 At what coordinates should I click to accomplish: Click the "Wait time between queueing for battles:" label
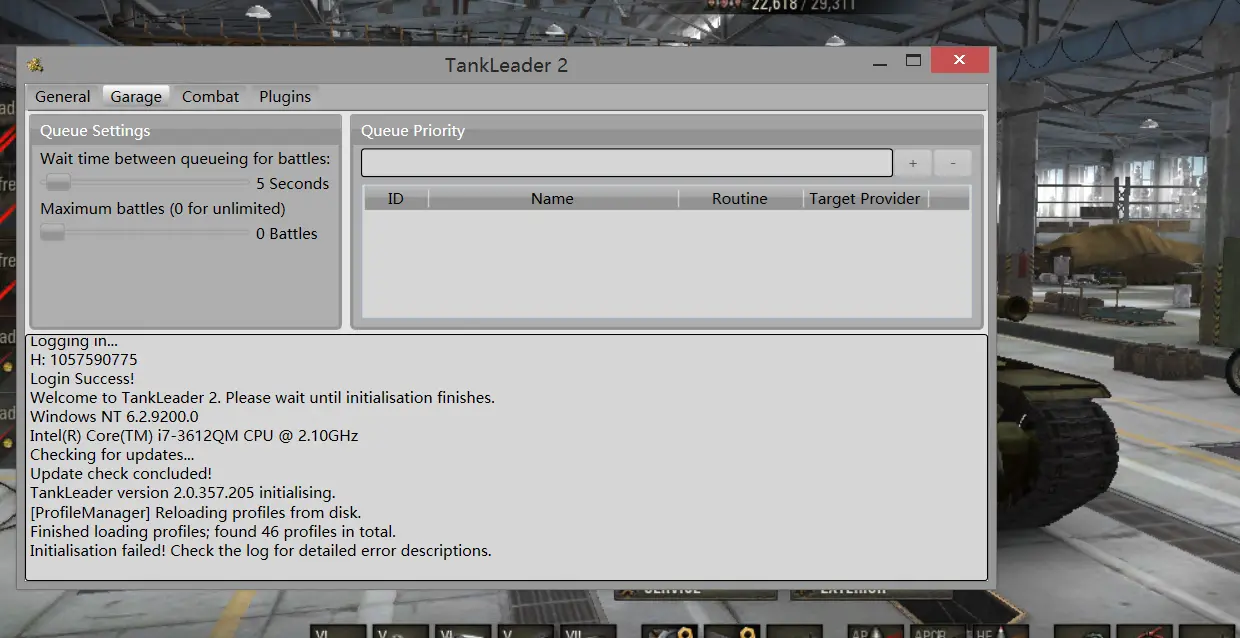pyautogui.click(x=185, y=159)
